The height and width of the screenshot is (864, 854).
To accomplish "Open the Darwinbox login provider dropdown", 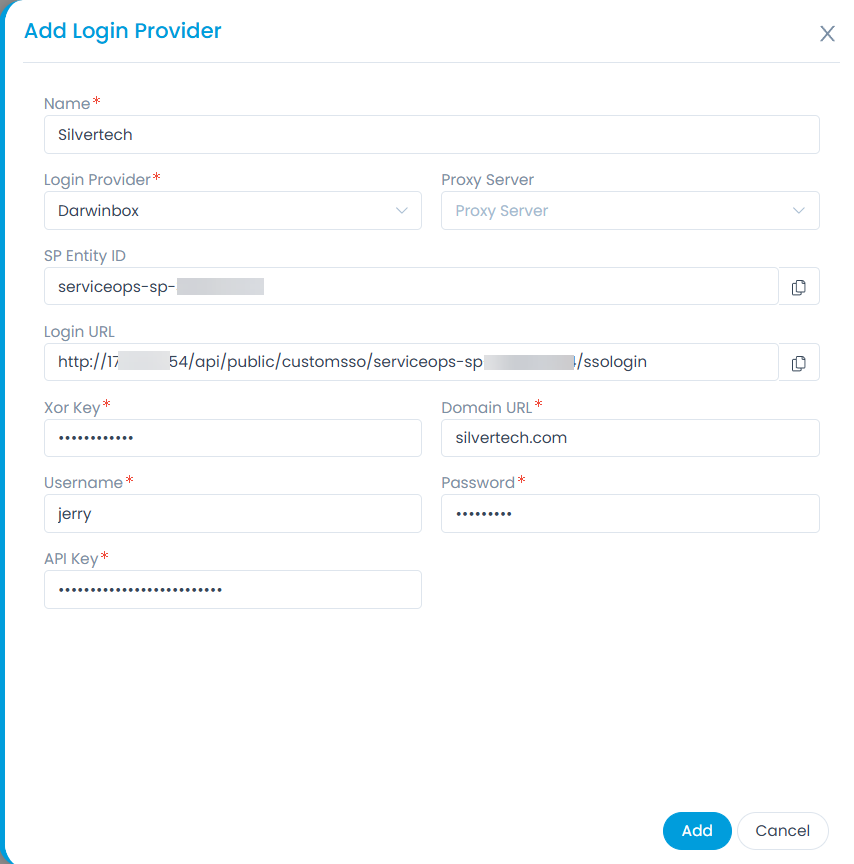I will [x=232, y=211].
